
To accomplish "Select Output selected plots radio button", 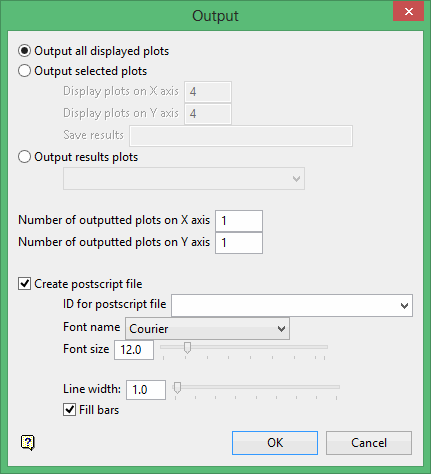I will point(25,71).
